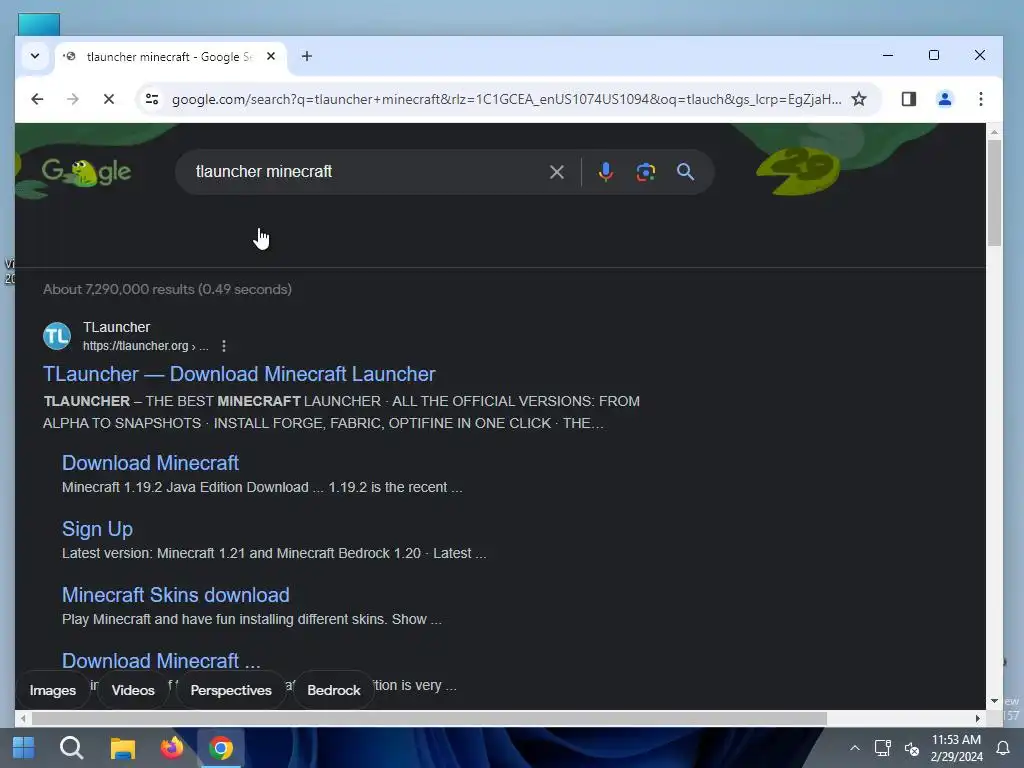1024x768 pixels.
Task: Maximize the Chrome window
Action: coord(934,56)
